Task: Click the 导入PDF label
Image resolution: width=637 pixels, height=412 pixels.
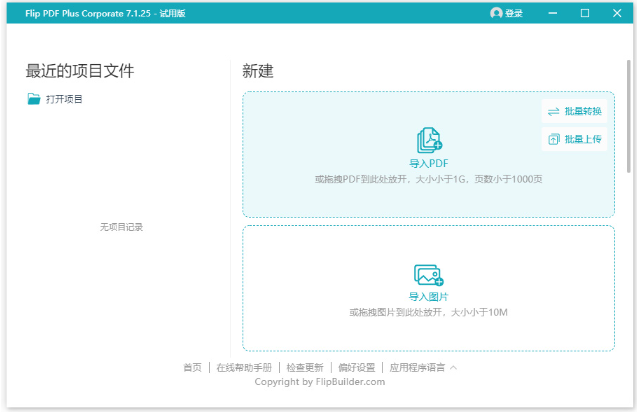Action: 429,164
